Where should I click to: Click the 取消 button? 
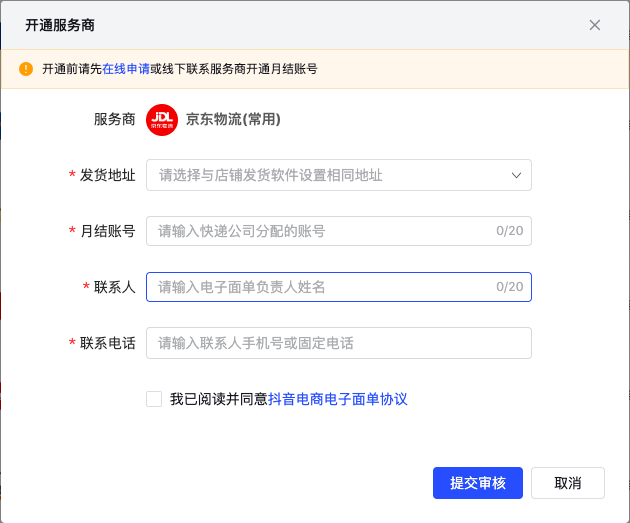tap(568, 483)
